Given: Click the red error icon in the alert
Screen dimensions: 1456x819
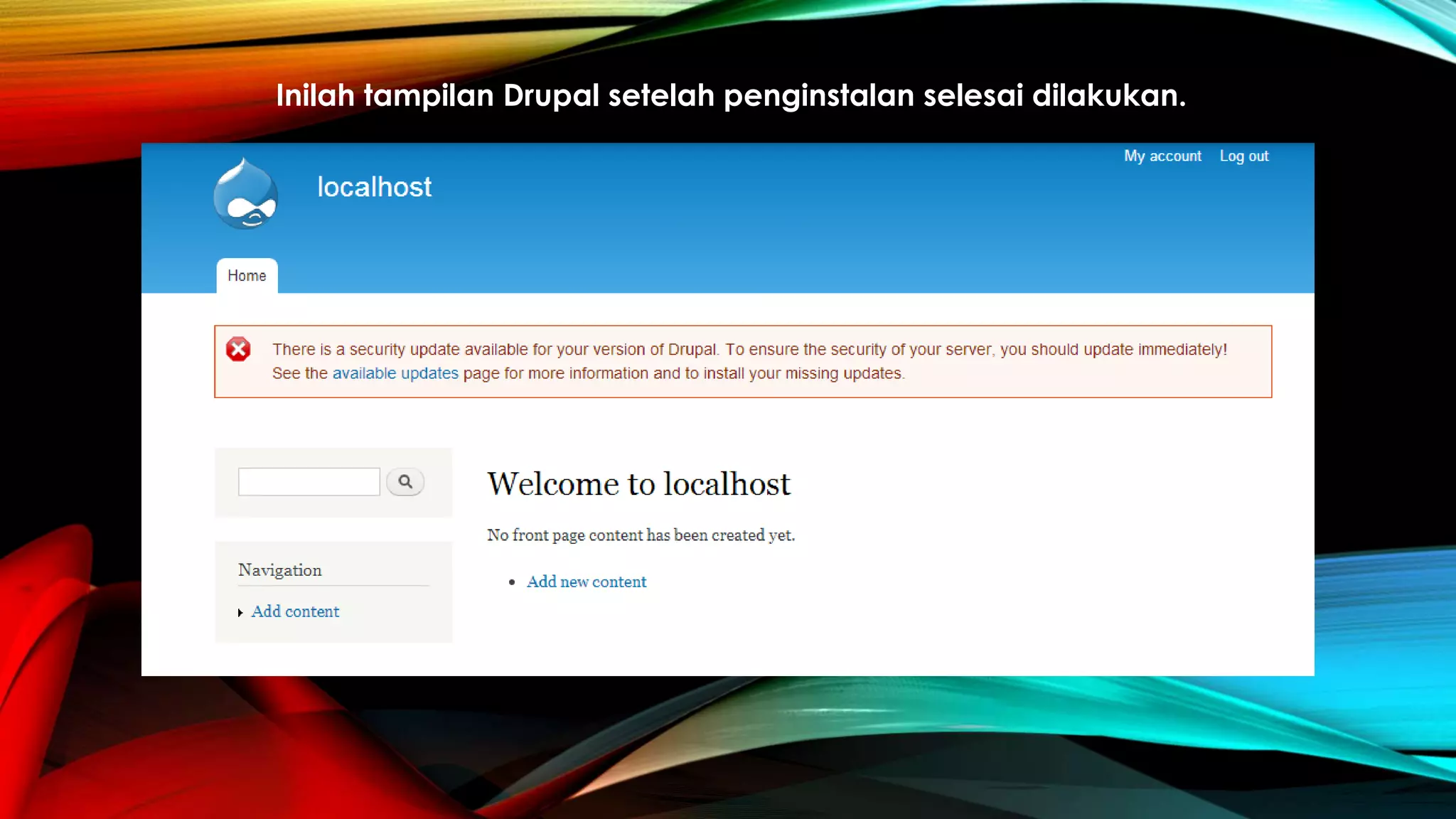Looking at the screenshot, I should [238, 349].
